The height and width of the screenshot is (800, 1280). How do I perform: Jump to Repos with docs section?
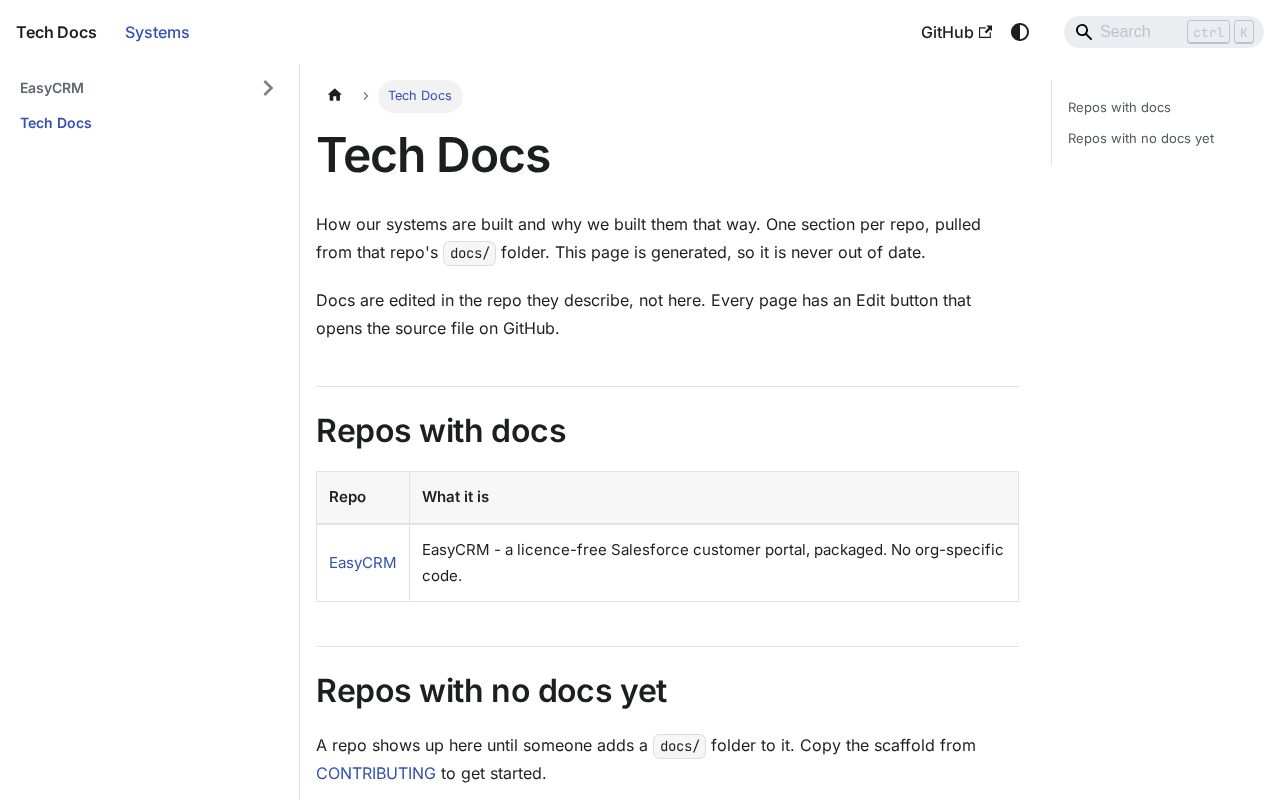pyautogui.click(x=1119, y=107)
